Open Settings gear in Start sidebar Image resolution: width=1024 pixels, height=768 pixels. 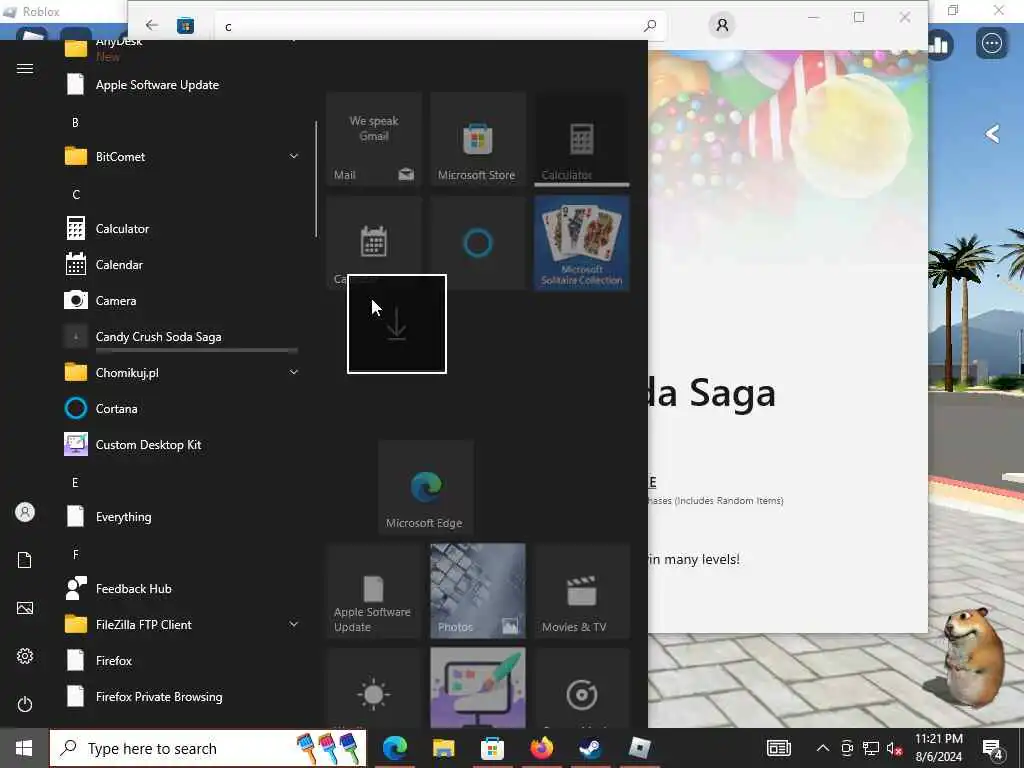[x=25, y=656]
